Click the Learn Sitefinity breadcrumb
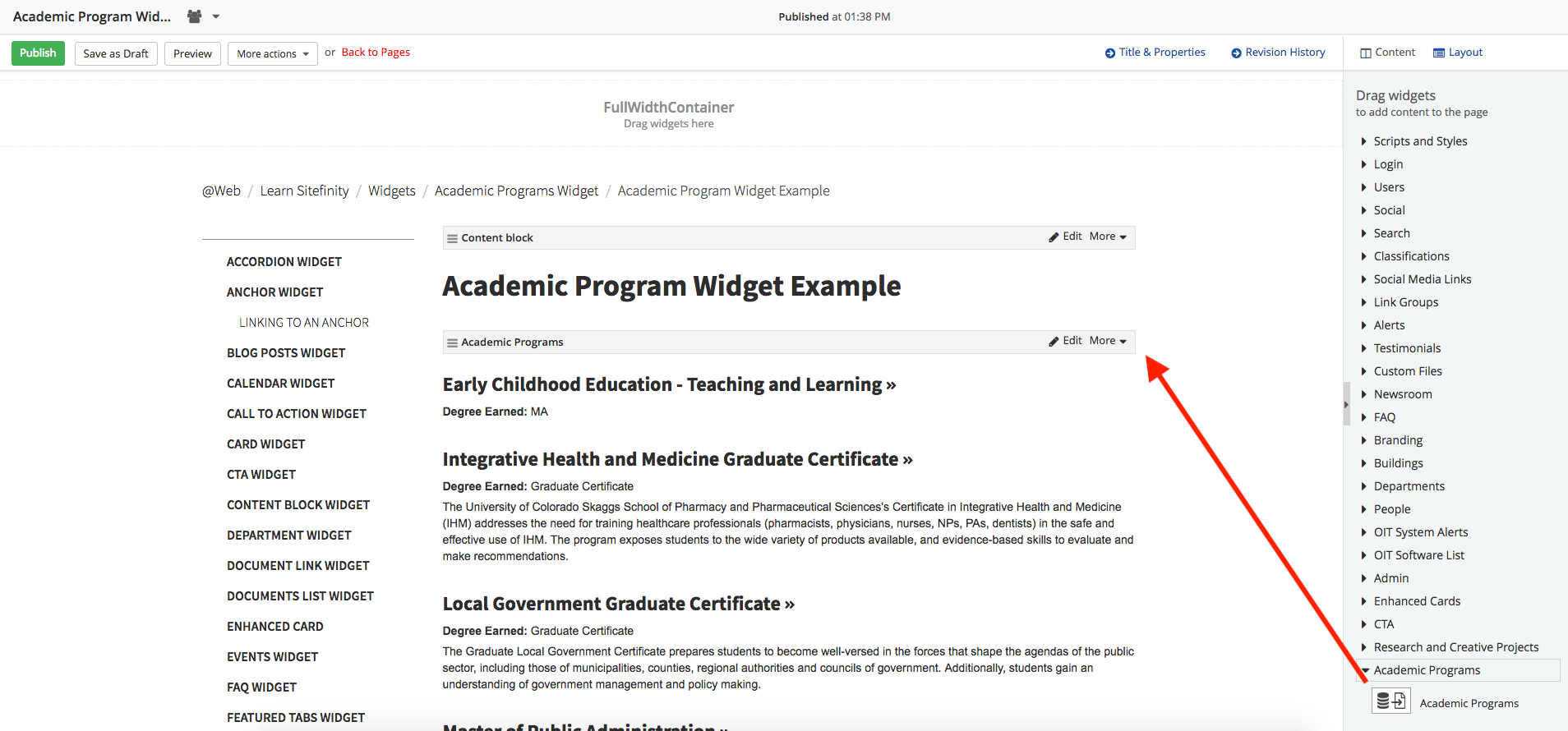The image size is (1568, 731). pyautogui.click(x=304, y=191)
